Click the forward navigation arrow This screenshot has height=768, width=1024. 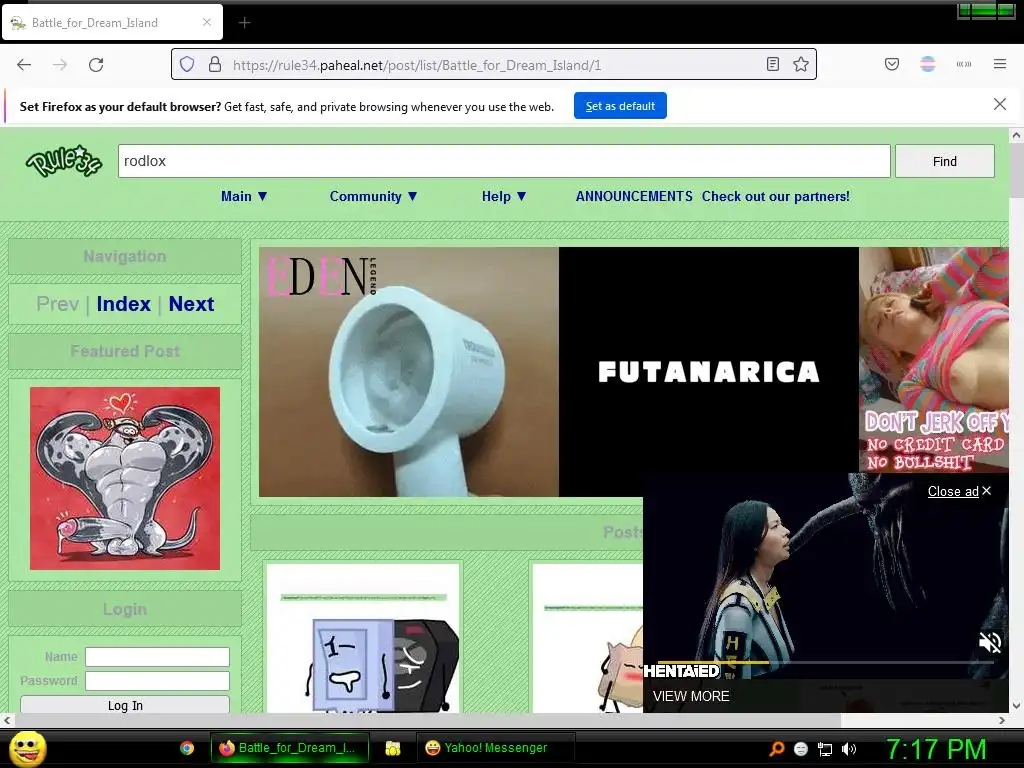(x=60, y=65)
